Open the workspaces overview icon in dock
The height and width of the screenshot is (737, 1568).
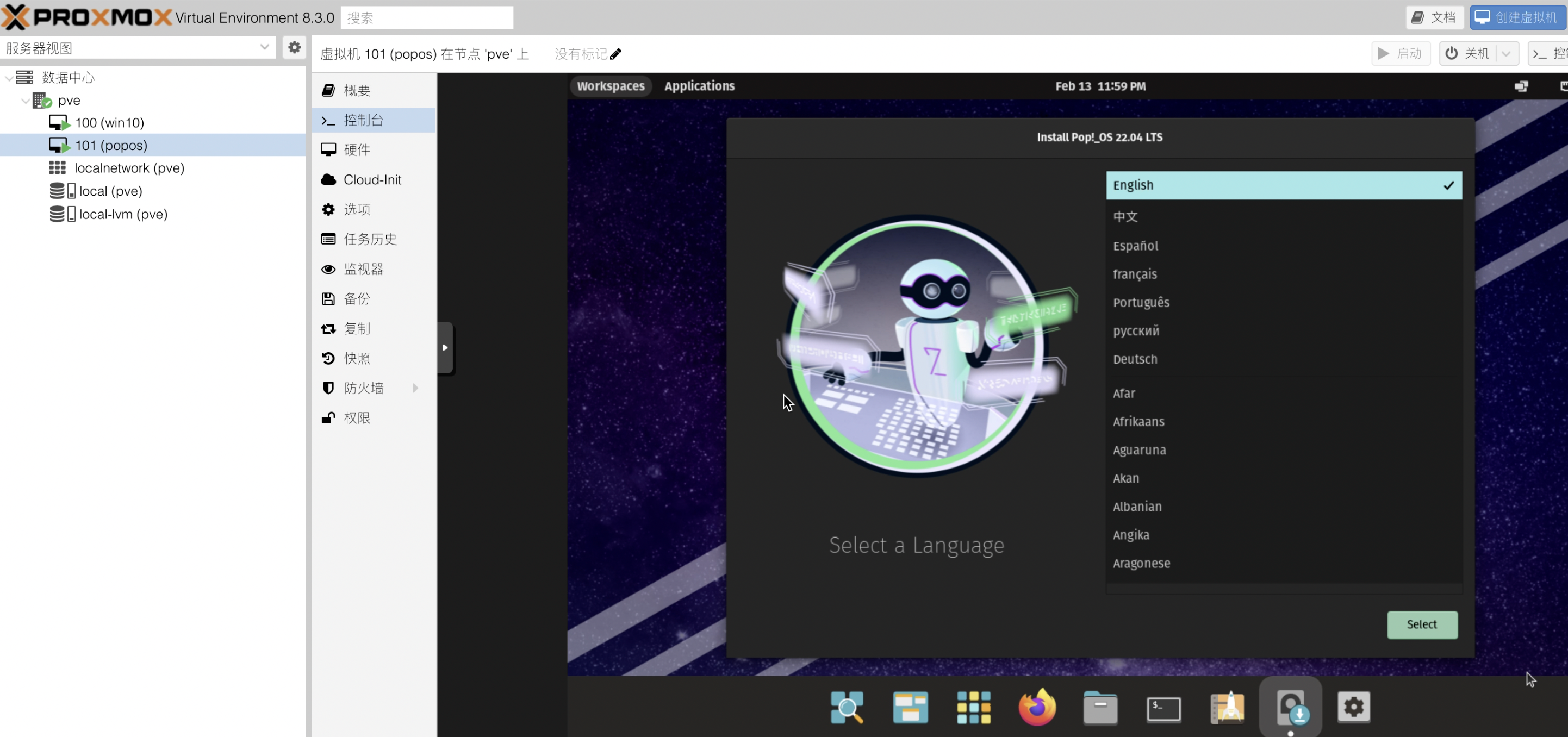[910, 707]
